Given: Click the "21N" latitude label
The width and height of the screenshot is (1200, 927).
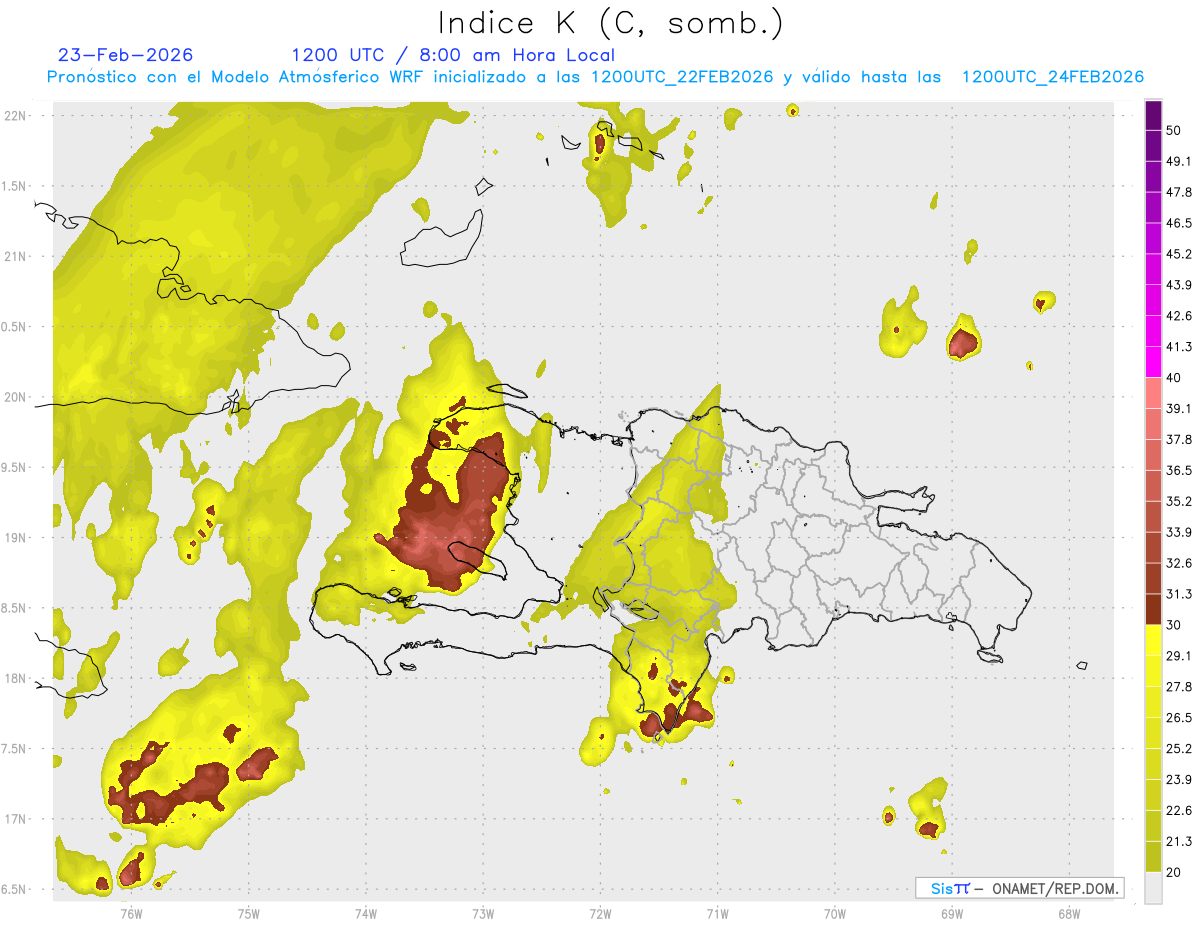Looking at the screenshot, I should [15, 257].
